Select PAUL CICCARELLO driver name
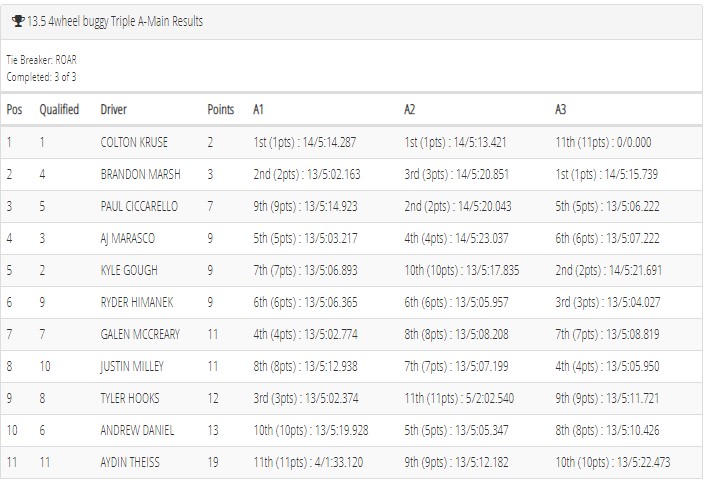Screen dimensions: 704x479 (x=139, y=207)
